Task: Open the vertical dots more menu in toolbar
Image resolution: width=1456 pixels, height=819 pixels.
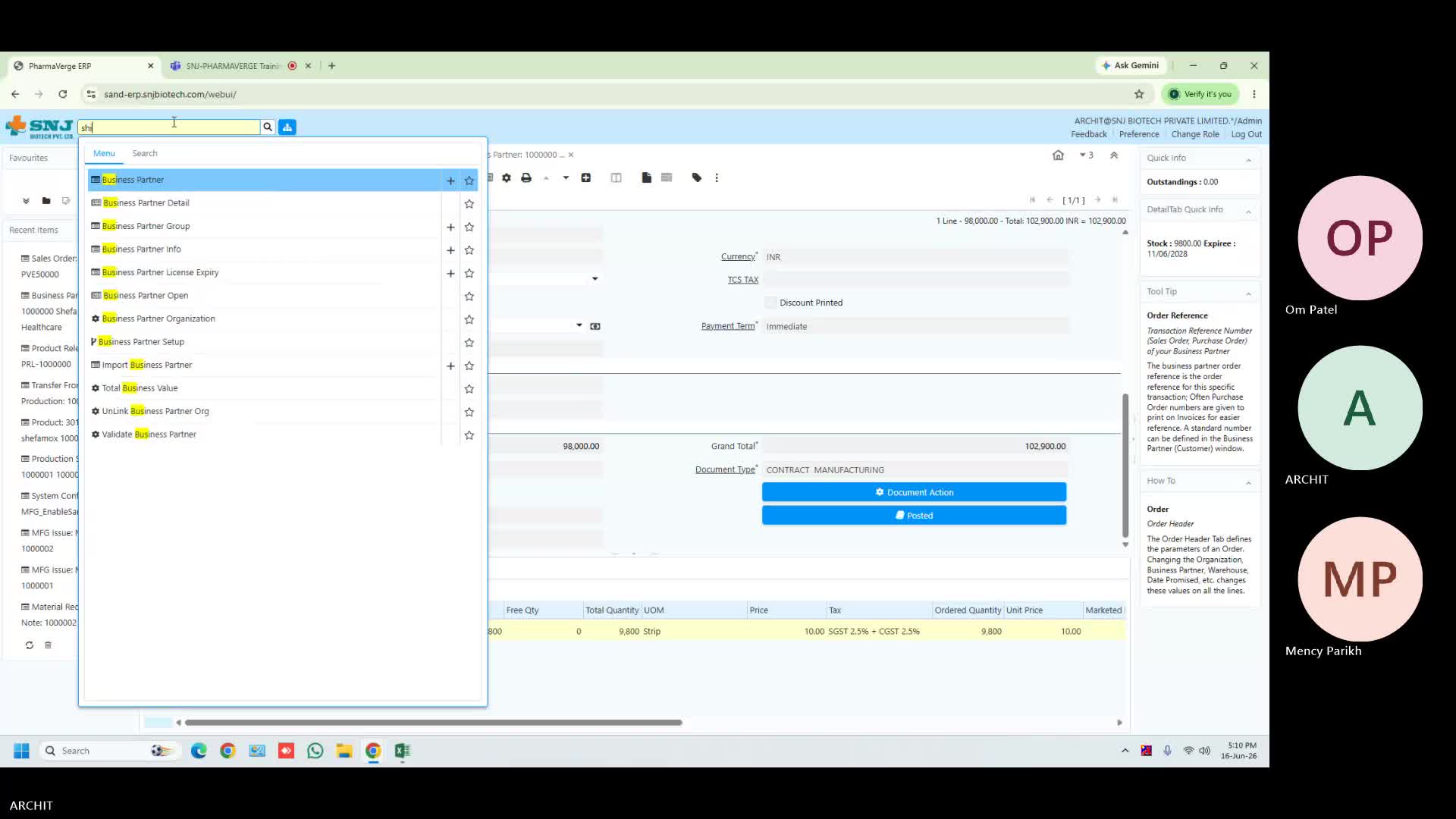Action: click(x=717, y=177)
